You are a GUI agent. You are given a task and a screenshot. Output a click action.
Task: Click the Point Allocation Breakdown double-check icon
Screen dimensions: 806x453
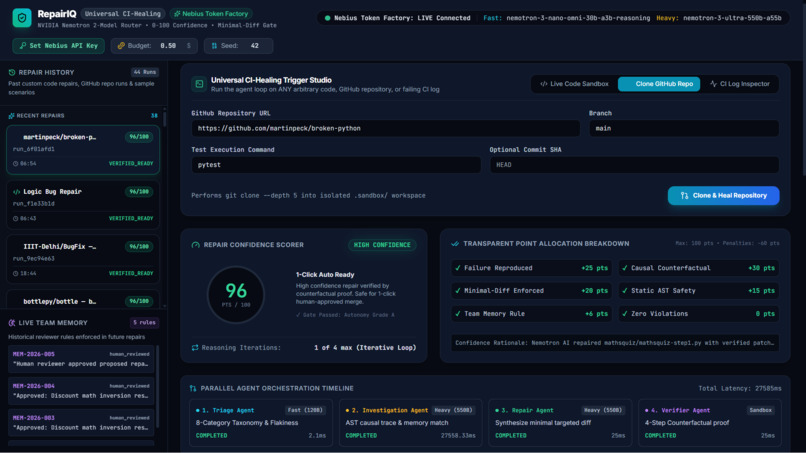[455, 244]
